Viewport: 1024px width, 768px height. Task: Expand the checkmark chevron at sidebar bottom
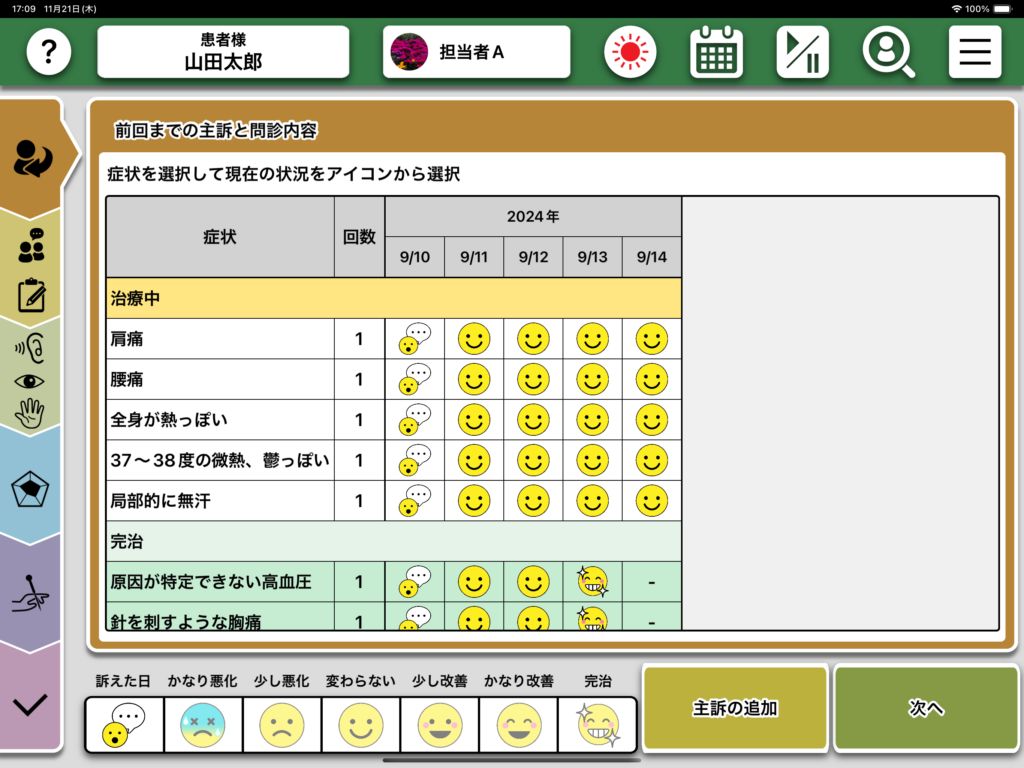[31, 704]
